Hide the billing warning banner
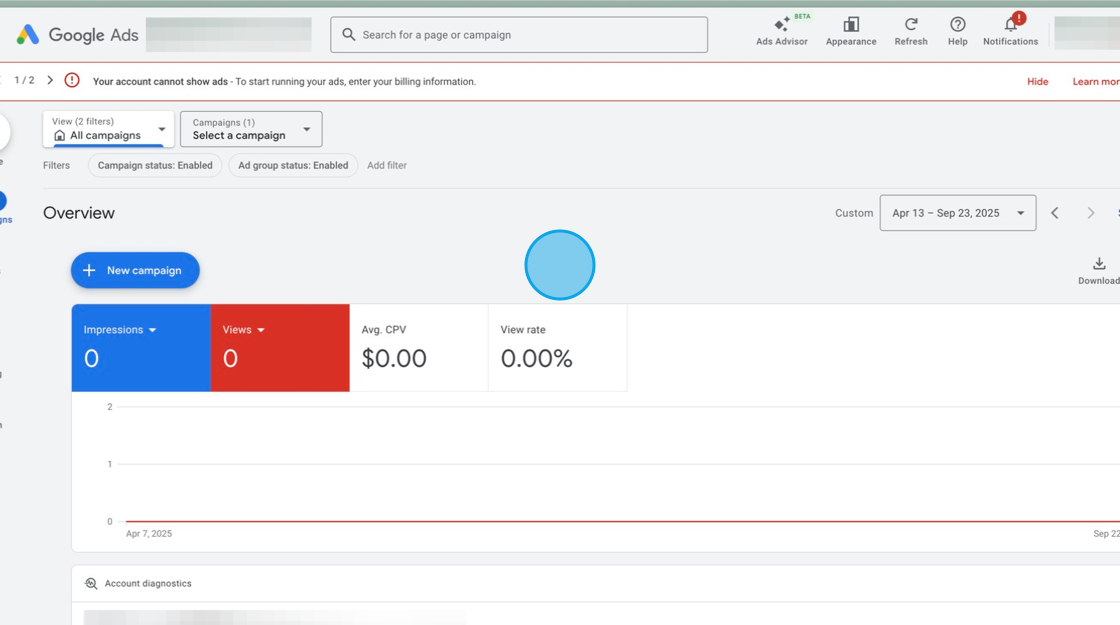Viewport: 1120px width, 625px height. point(1037,81)
